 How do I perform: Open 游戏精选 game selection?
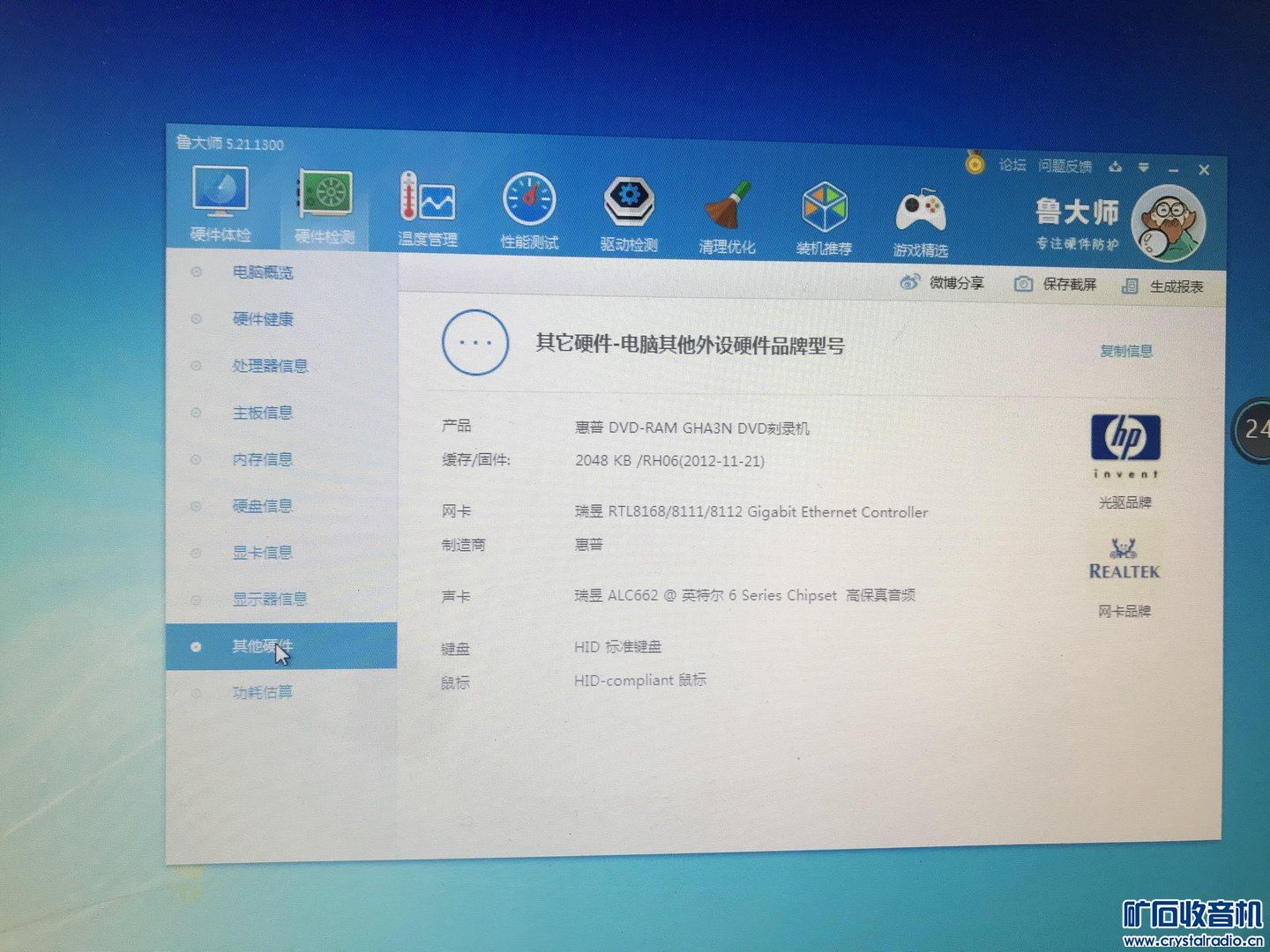(920, 220)
